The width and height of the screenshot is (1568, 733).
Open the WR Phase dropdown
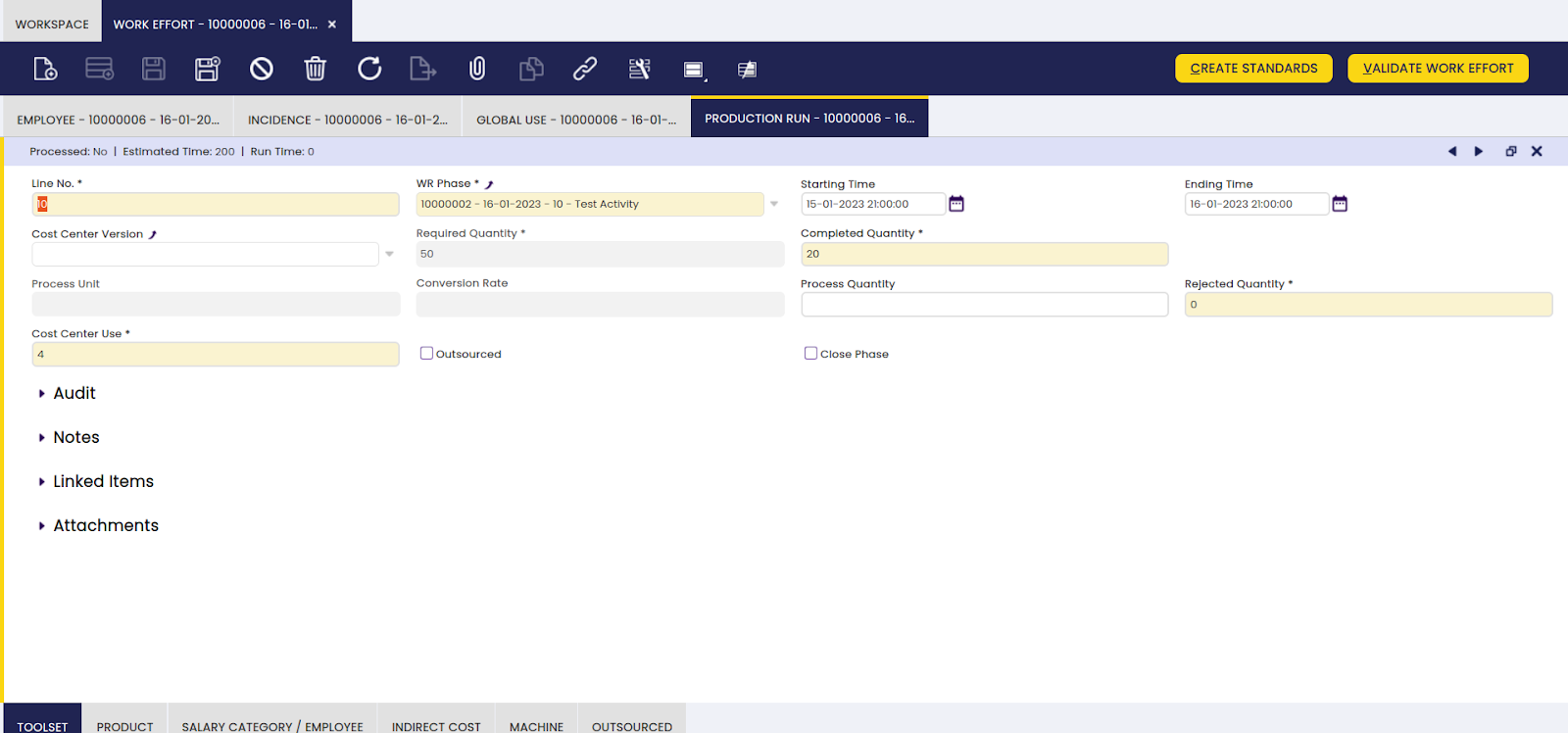(x=774, y=204)
